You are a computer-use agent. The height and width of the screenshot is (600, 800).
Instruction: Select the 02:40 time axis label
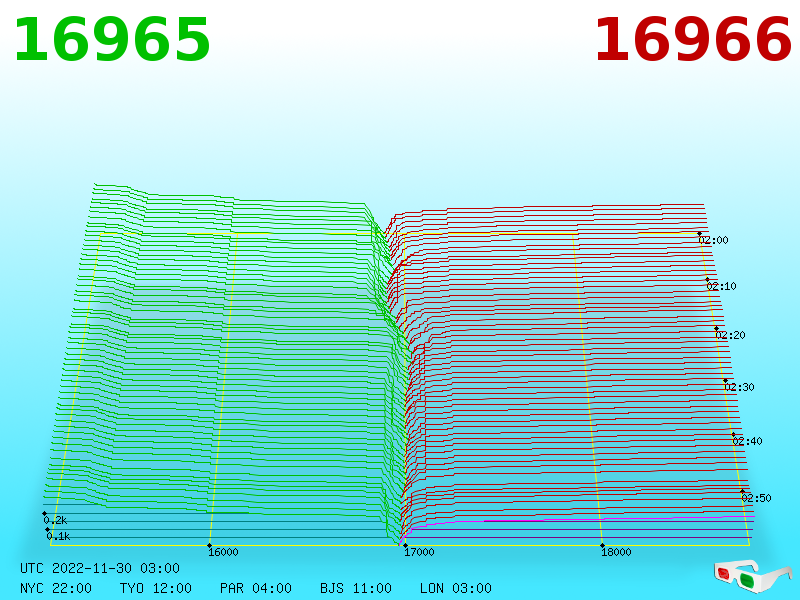(747, 441)
